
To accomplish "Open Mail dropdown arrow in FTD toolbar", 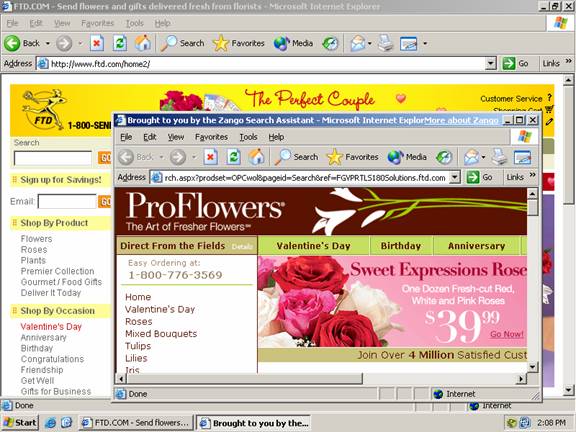I will (x=370, y=43).
